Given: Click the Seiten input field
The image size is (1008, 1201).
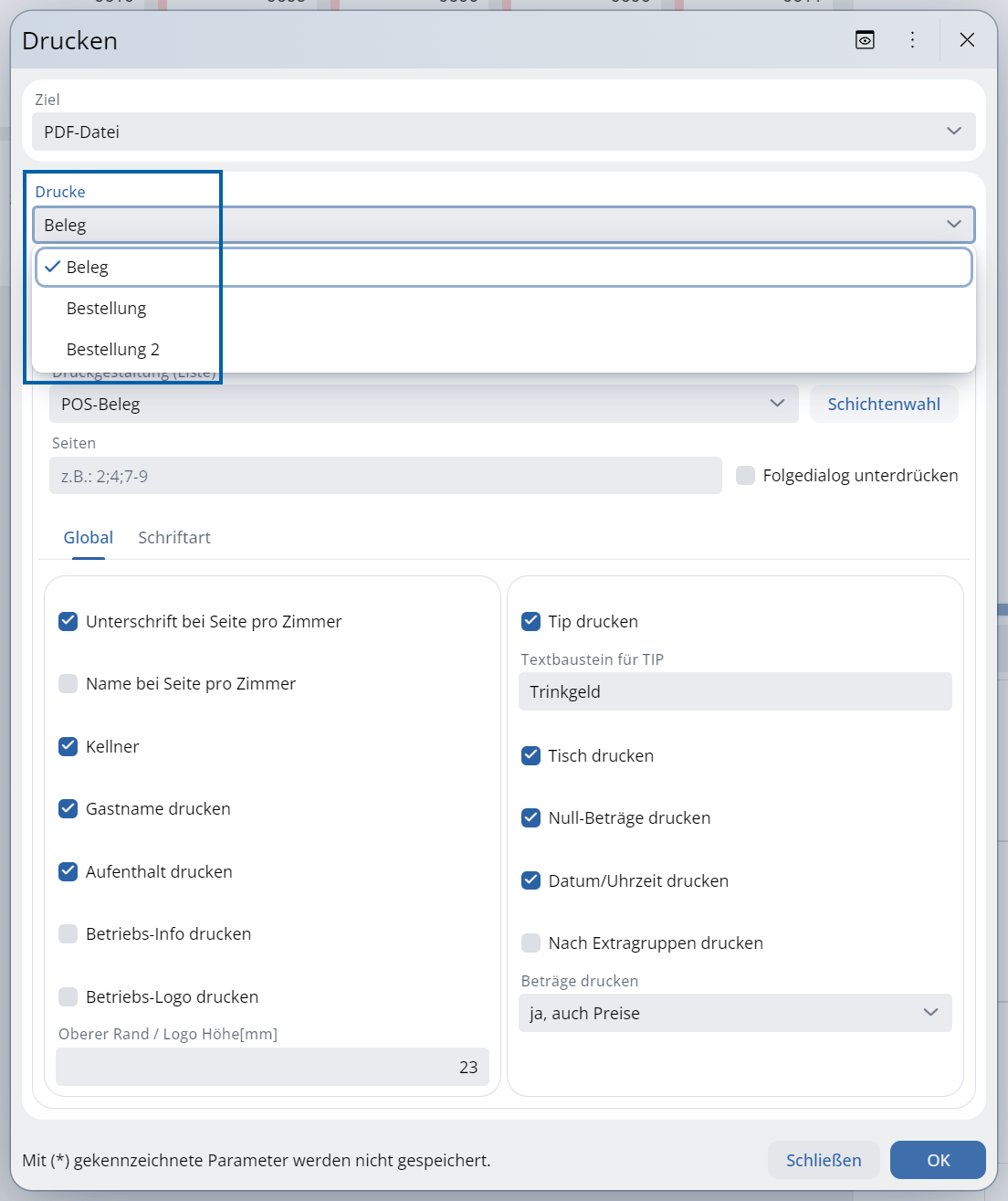Looking at the screenshot, I should click(x=384, y=476).
